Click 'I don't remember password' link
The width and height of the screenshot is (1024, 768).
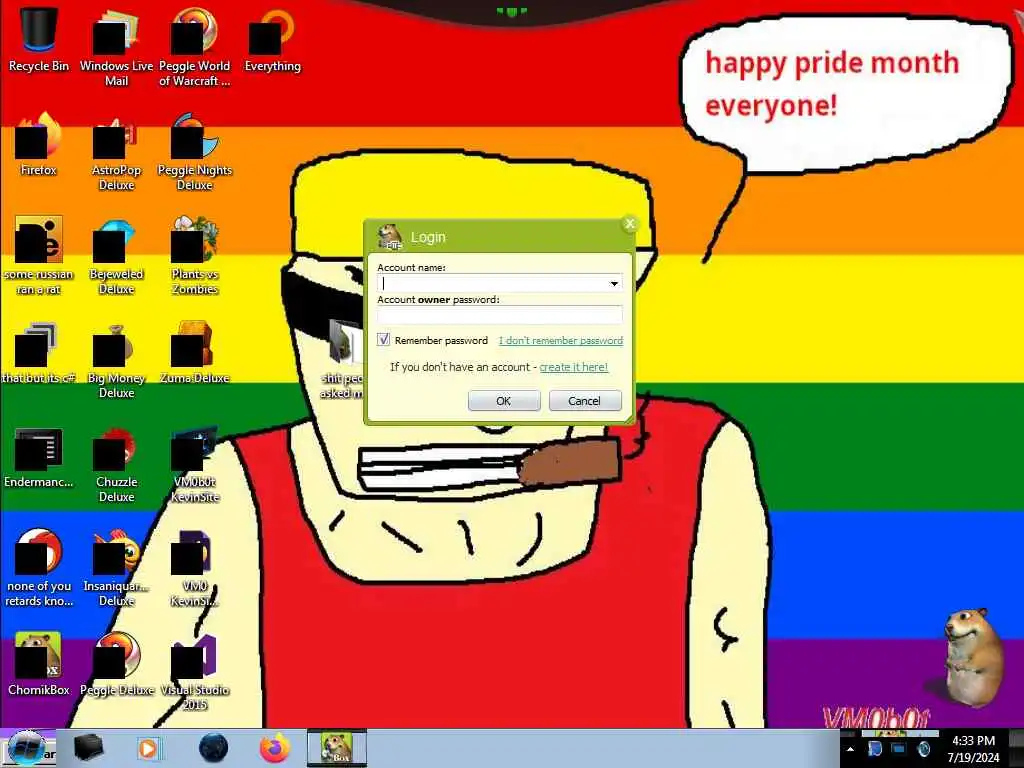coord(560,340)
